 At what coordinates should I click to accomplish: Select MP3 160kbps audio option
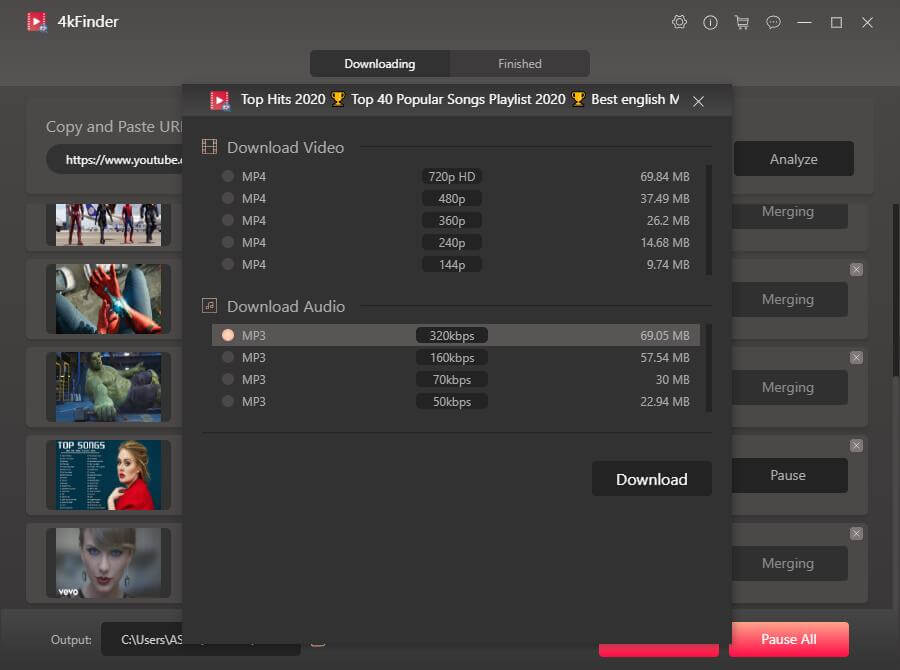tap(228, 358)
